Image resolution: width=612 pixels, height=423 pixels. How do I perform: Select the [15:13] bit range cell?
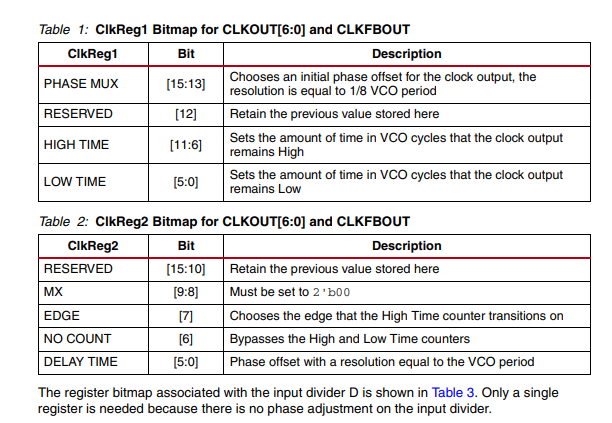[186, 84]
